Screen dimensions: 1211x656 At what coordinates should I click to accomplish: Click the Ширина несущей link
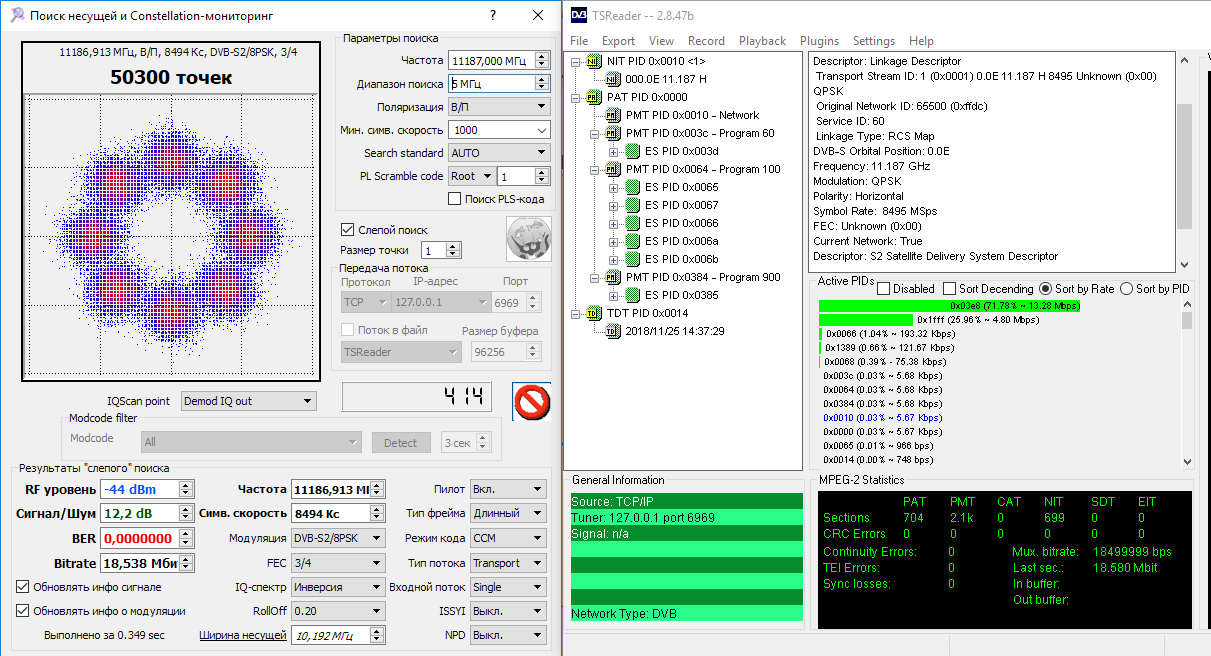(243, 635)
